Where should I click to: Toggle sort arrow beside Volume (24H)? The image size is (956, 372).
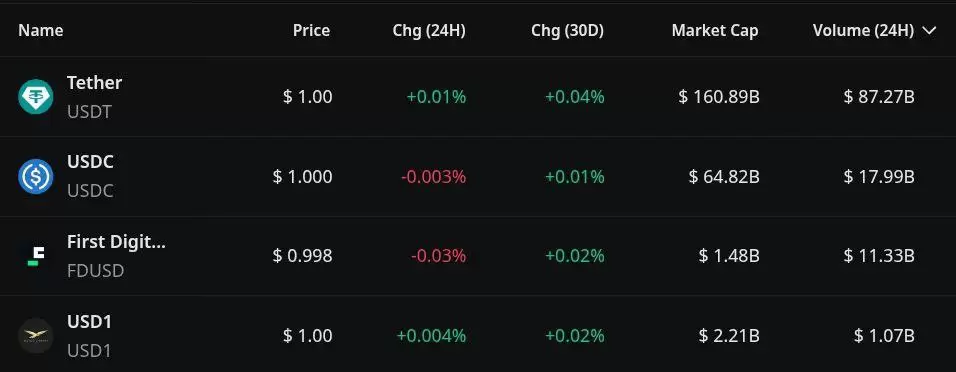coord(929,30)
